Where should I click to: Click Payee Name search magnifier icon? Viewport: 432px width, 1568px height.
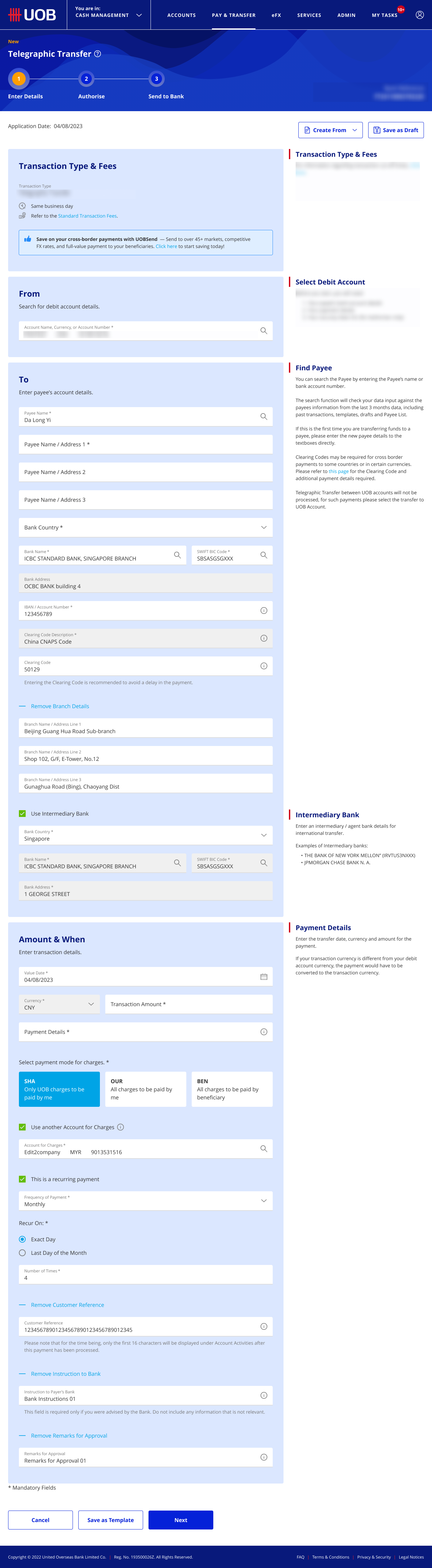coord(264,416)
